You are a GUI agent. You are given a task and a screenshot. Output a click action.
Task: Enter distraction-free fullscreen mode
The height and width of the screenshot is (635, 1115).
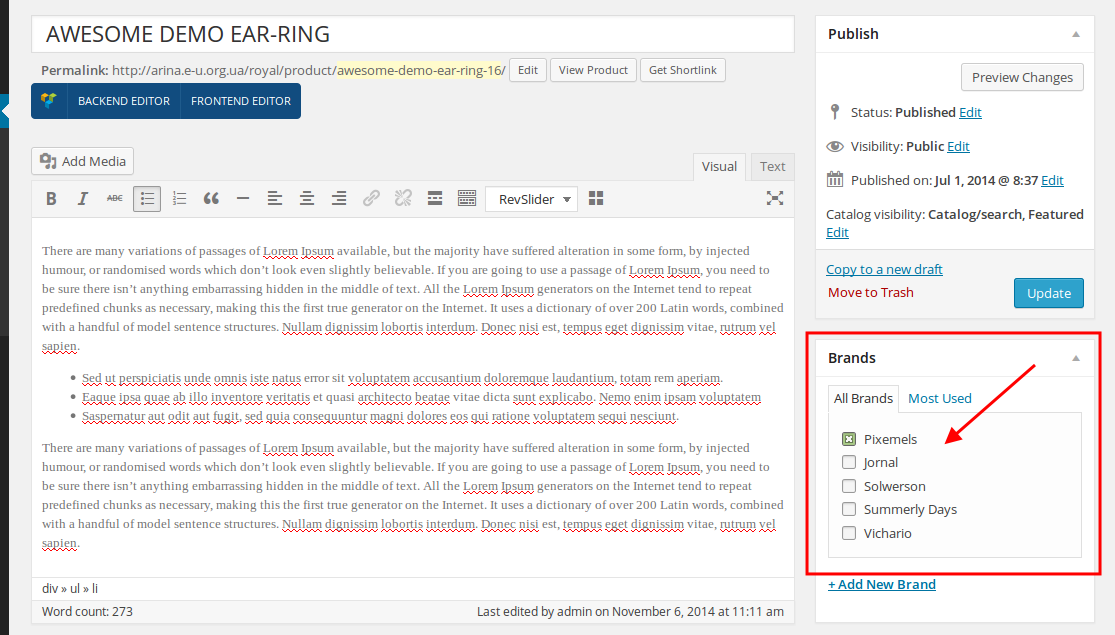(x=775, y=199)
